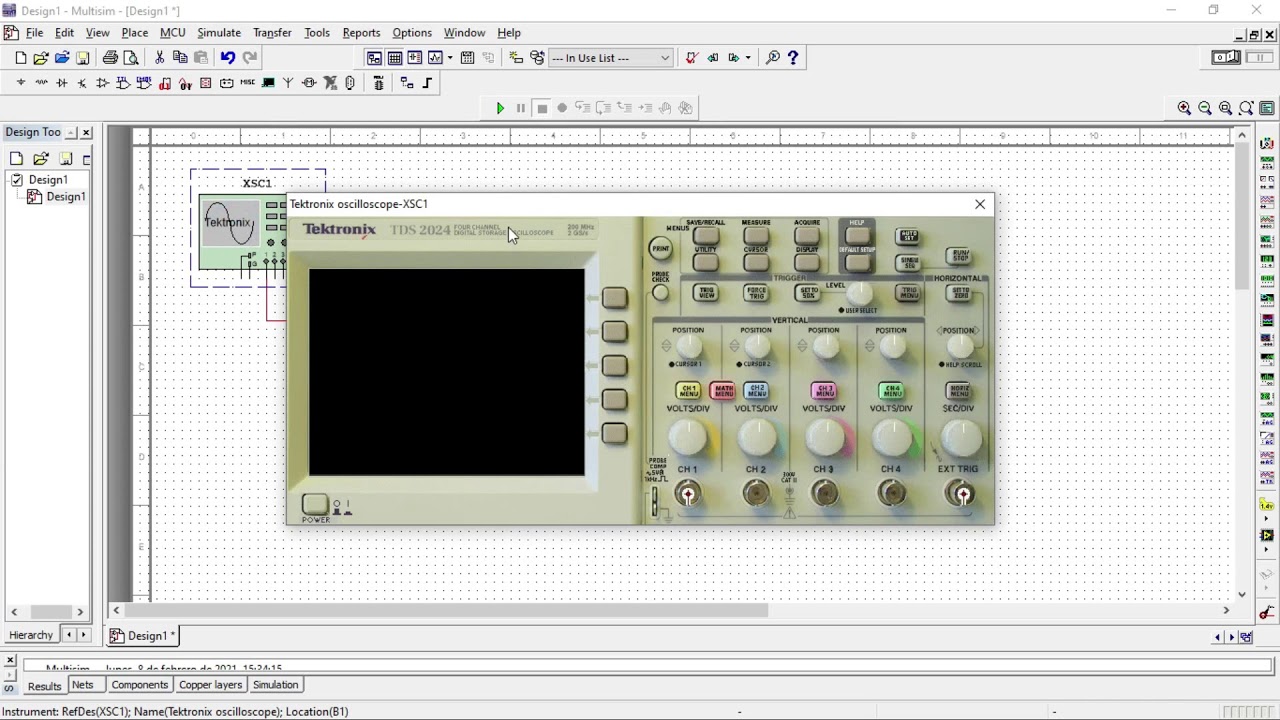Viewport: 1280px width, 720px height.
Task: Place an RF antenna component
Action: point(288,83)
